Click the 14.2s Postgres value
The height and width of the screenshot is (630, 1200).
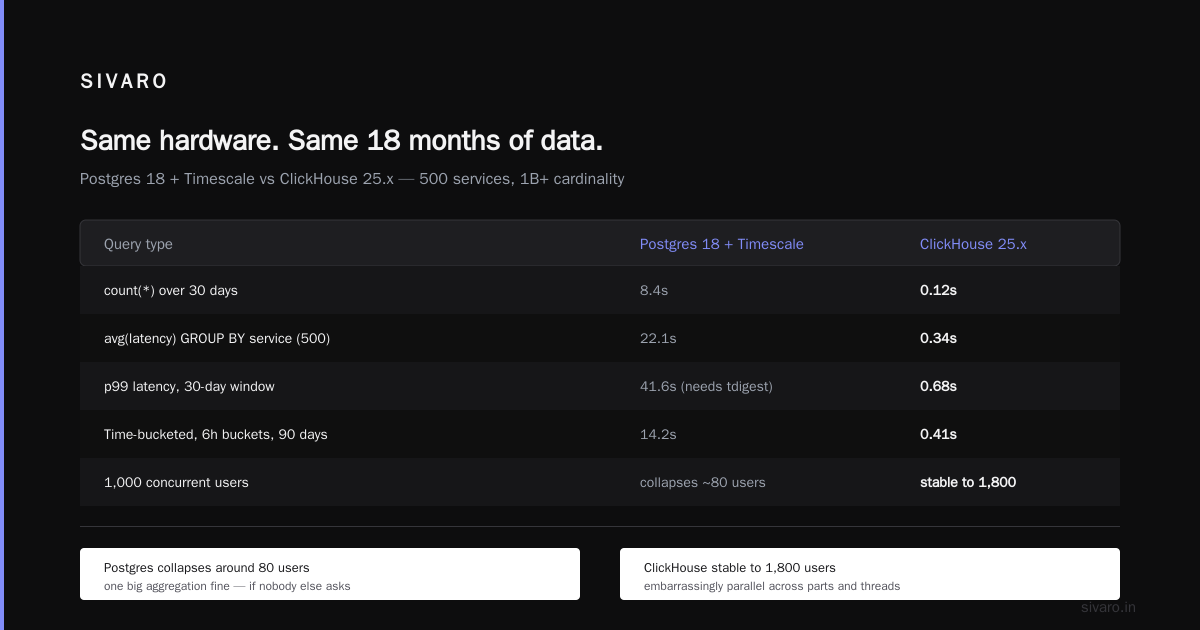click(x=658, y=434)
